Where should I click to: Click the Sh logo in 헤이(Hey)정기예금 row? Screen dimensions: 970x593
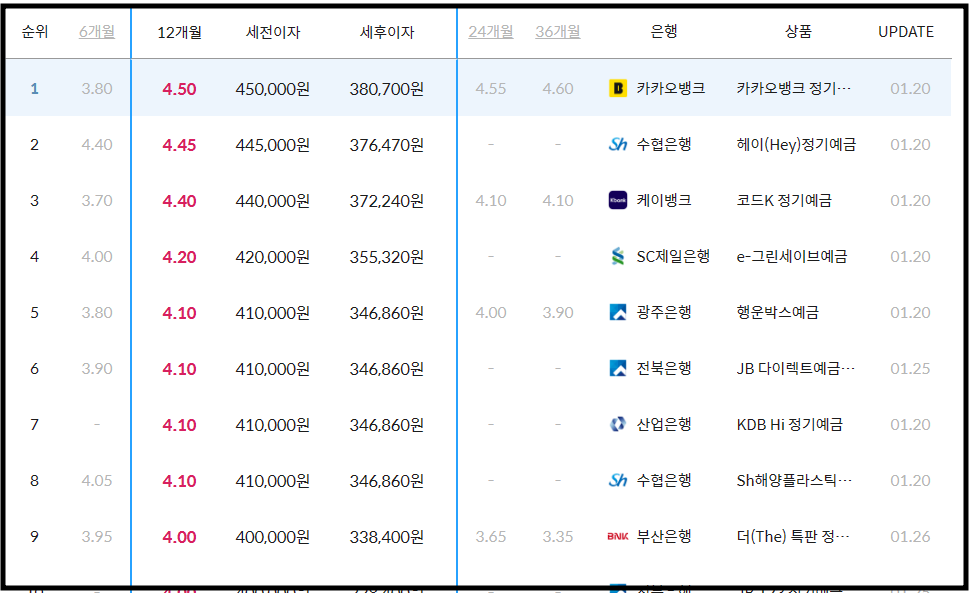pos(617,144)
